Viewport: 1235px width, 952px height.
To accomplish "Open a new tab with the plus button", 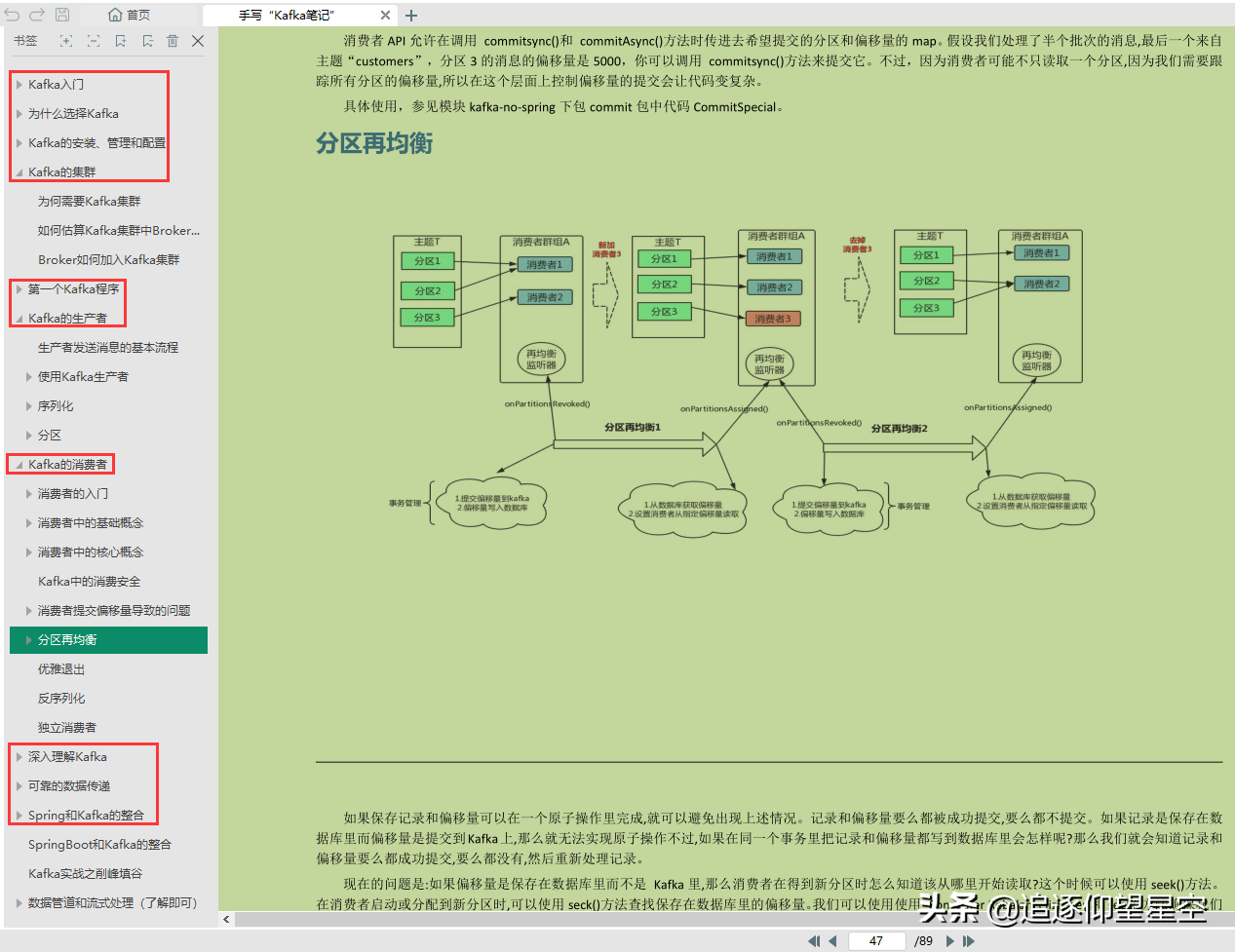I will (x=411, y=16).
